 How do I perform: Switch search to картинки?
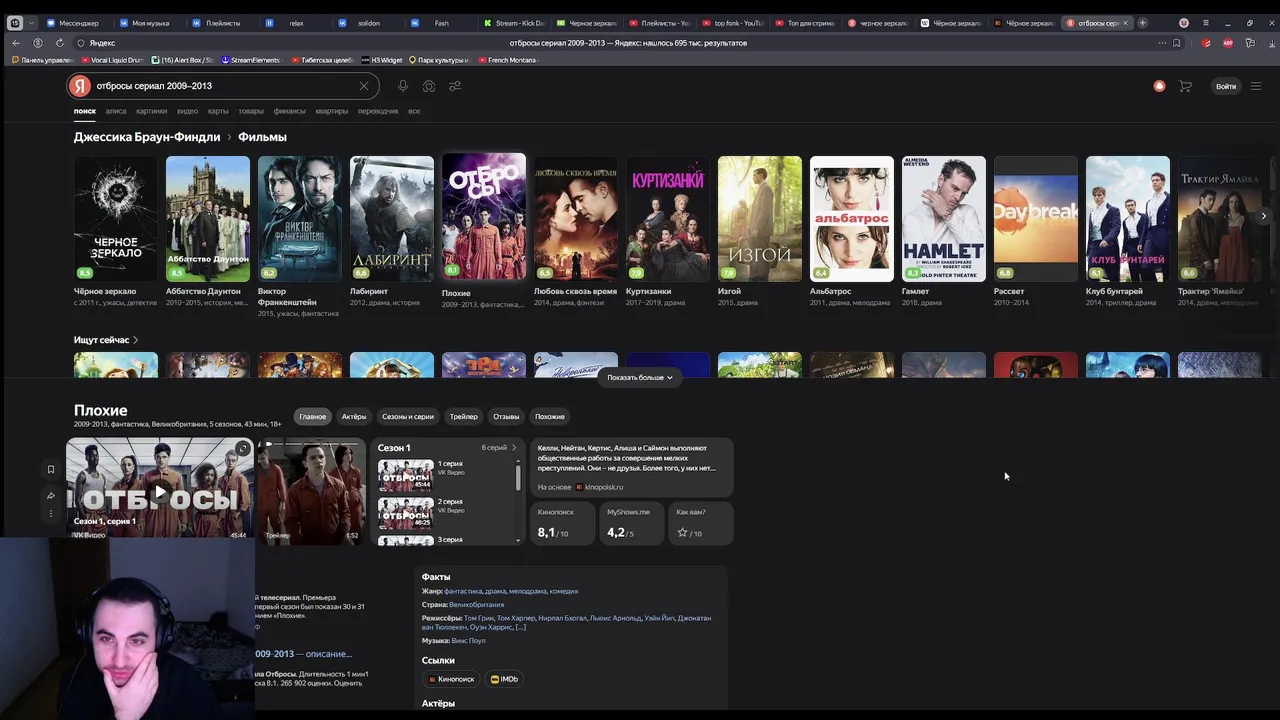[152, 111]
